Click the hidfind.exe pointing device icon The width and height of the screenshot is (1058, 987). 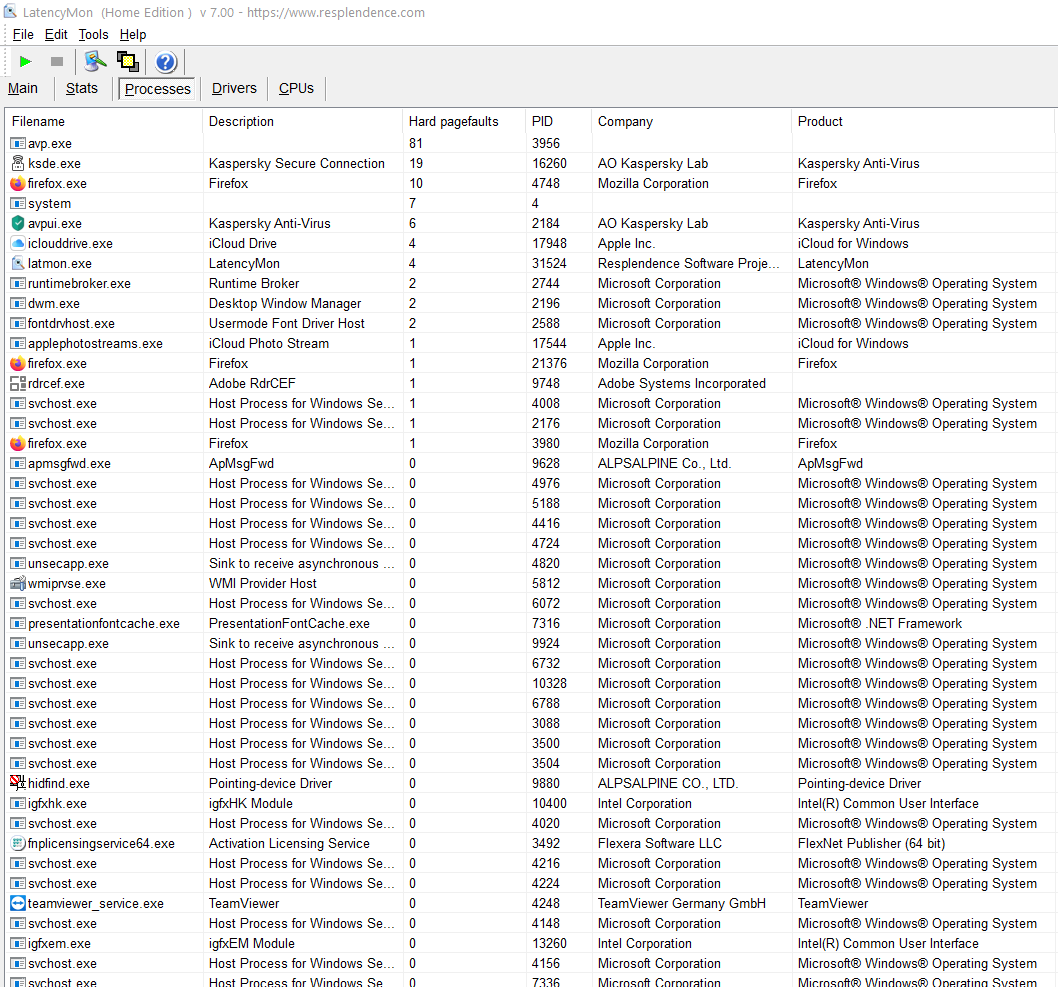18,783
